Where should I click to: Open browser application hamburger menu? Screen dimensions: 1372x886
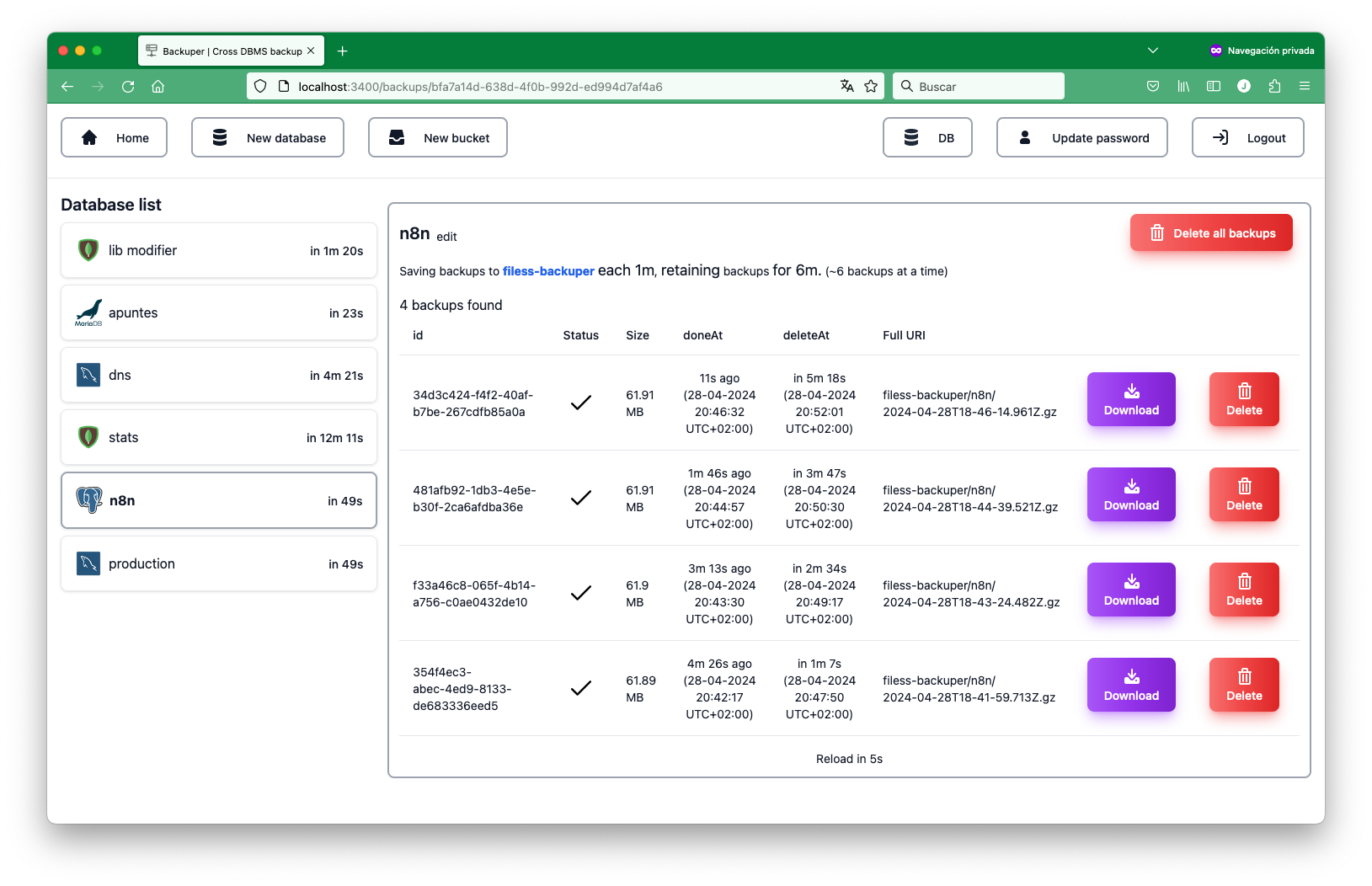(x=1305, y=86)
